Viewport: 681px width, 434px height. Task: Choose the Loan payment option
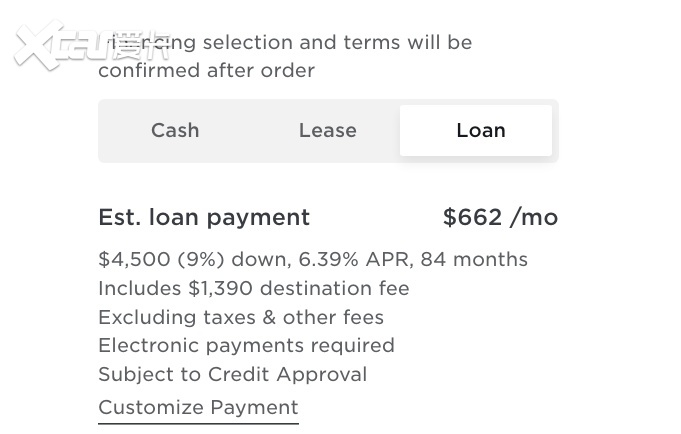coord(480,130)
